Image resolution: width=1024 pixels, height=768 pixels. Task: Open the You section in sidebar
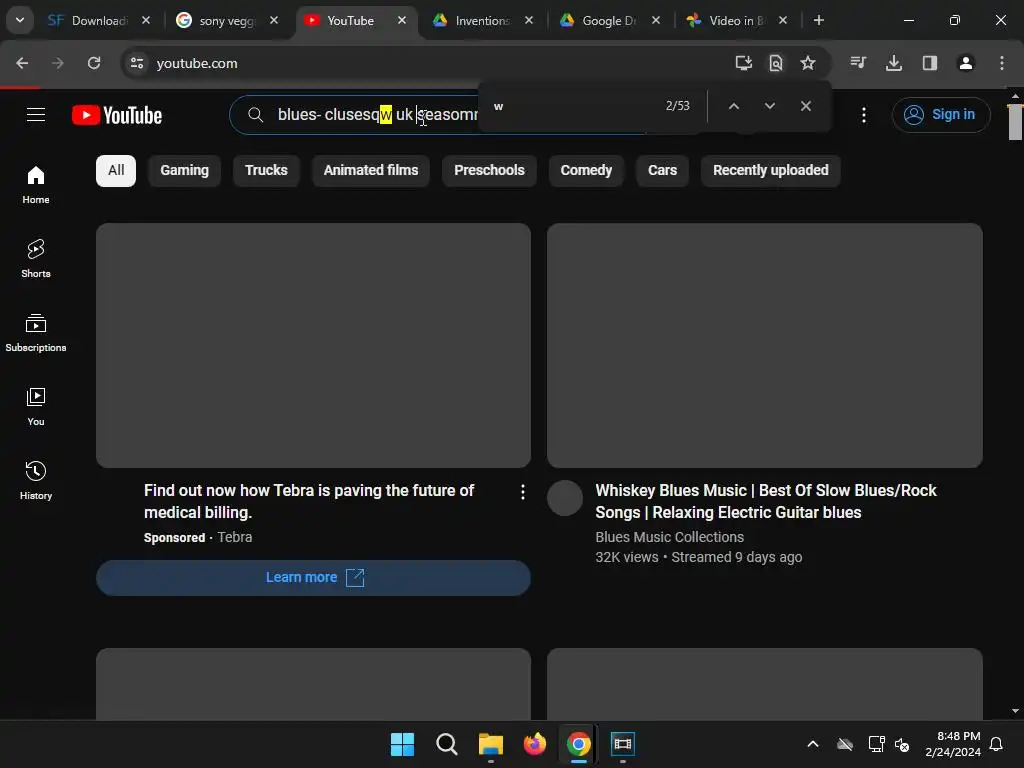36,406
